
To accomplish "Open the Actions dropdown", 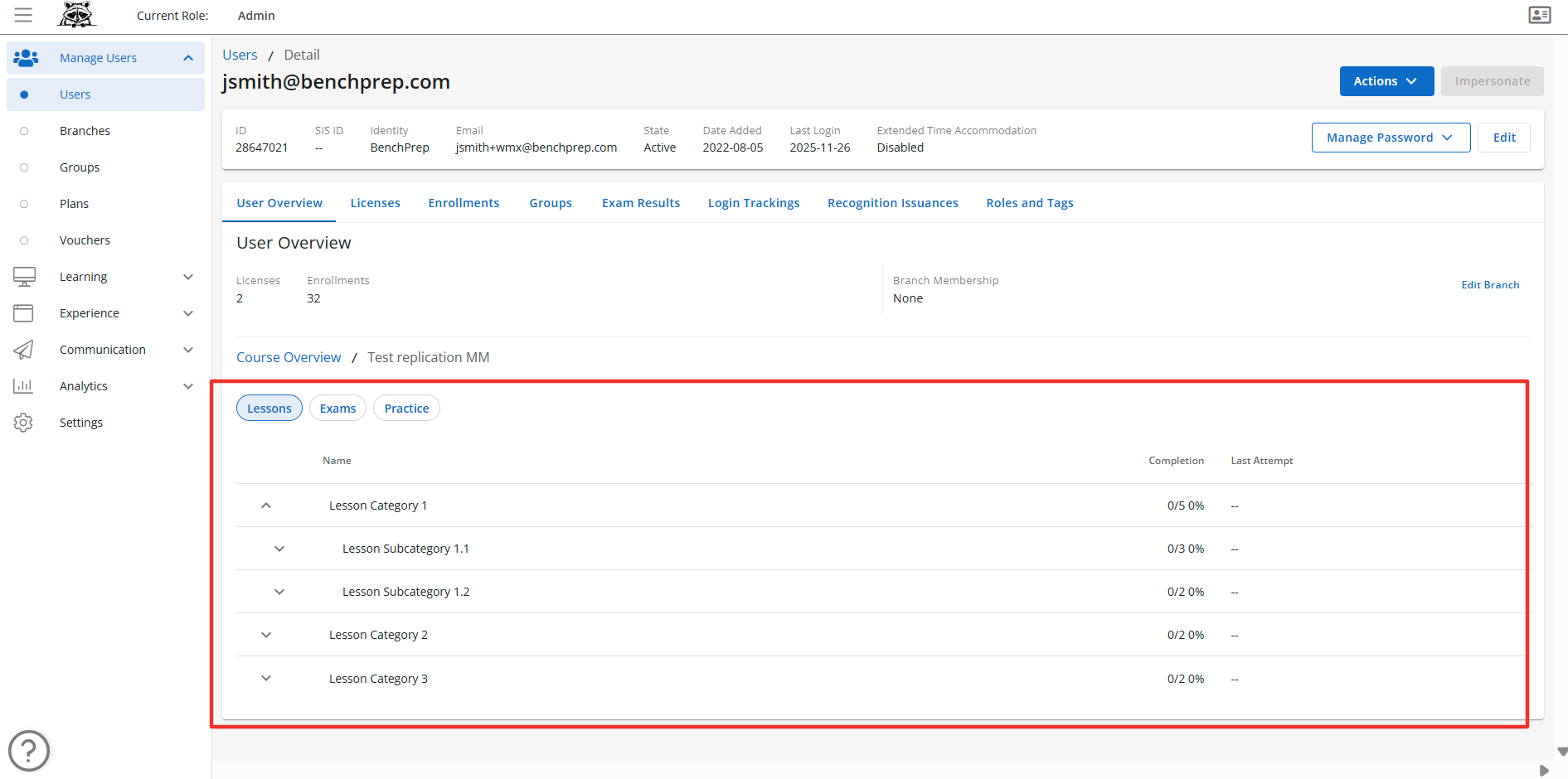I will (x=1386, y=81).
